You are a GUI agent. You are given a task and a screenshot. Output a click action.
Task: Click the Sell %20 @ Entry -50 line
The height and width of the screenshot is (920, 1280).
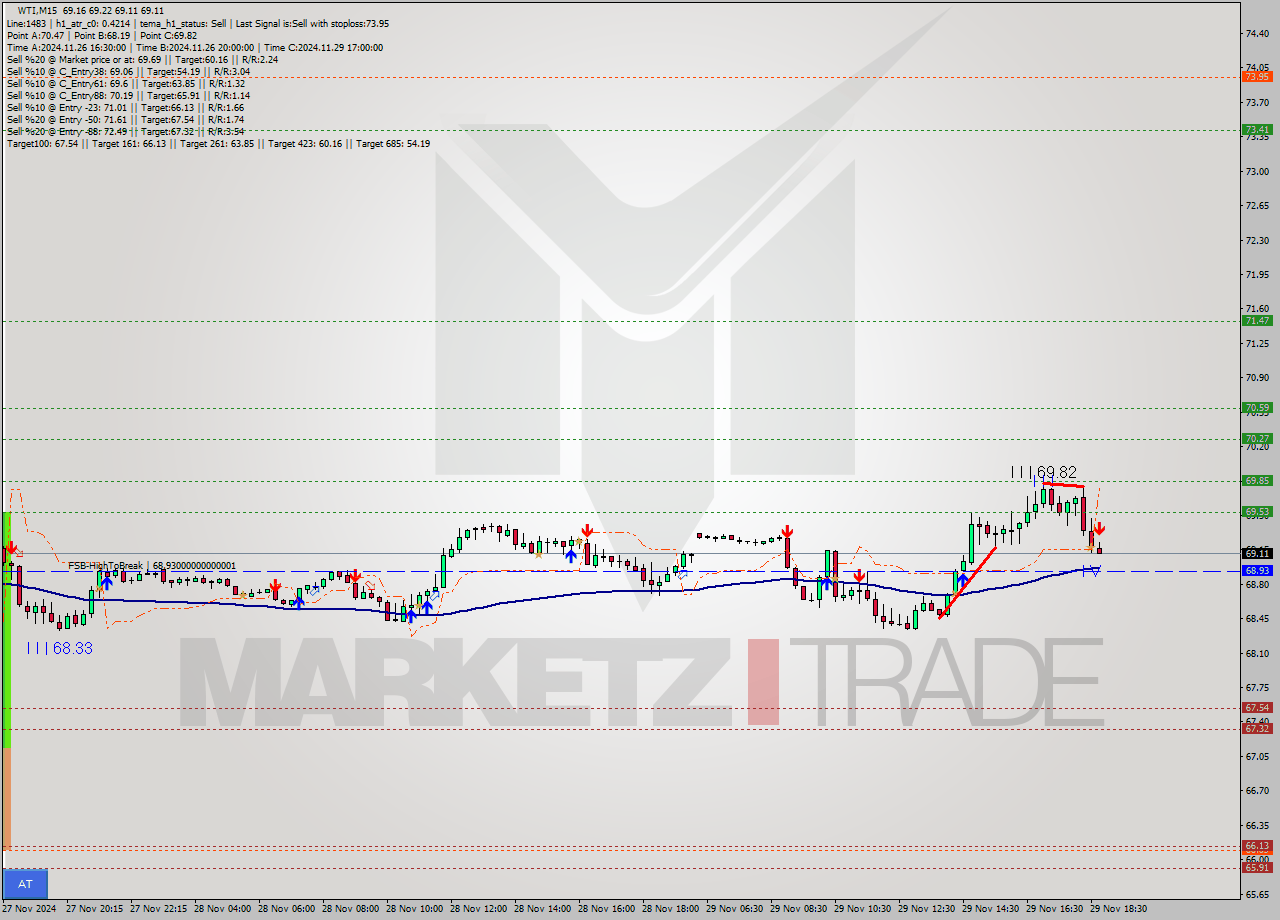tap(125, 119)
